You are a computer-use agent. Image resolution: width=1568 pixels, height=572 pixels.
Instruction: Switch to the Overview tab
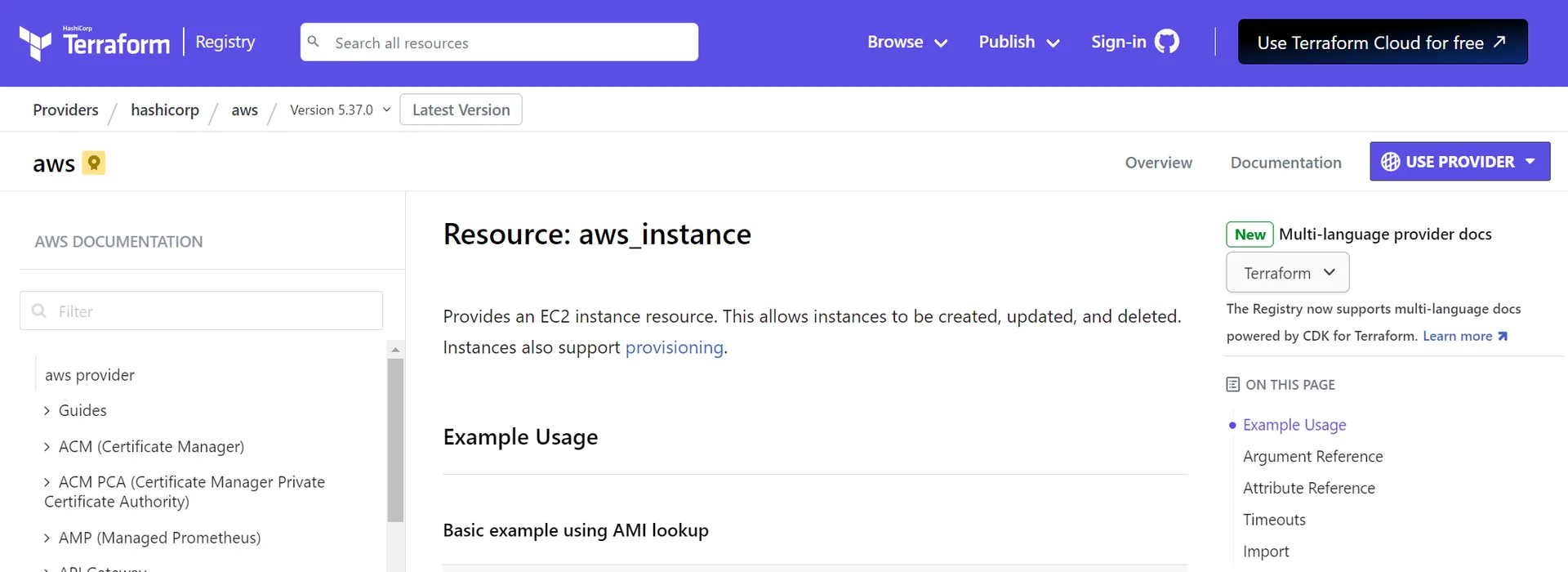[1158, 163]
